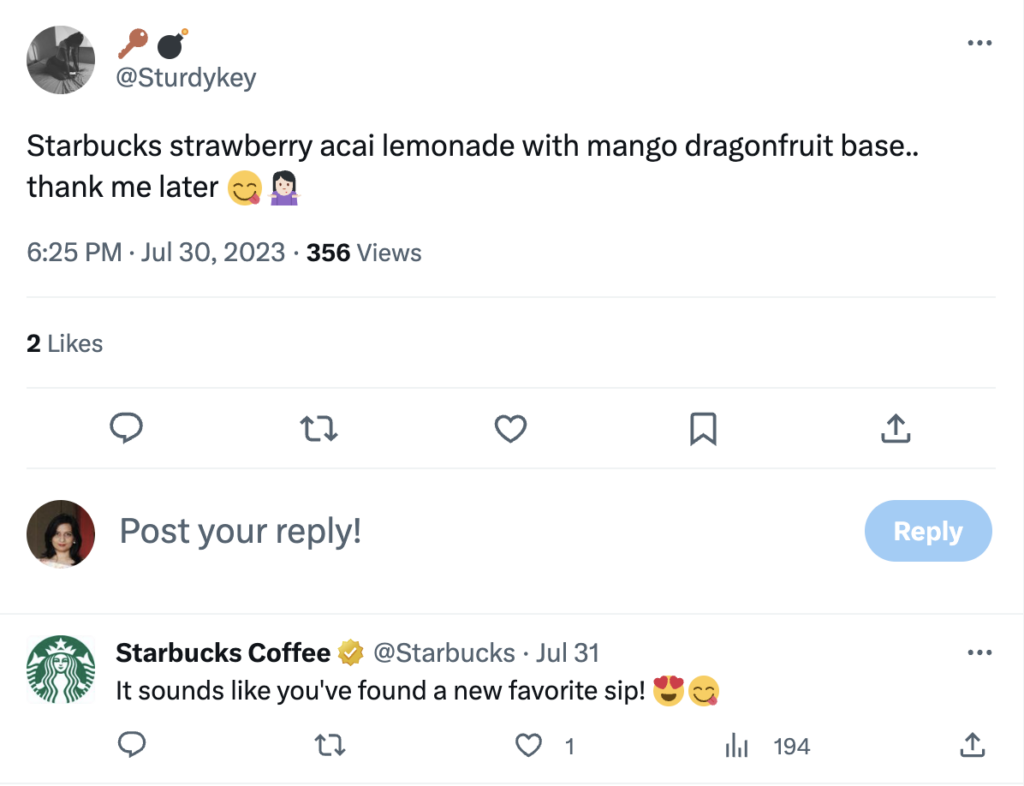The height and width of the screenshot is (786, 1024).
Task: Share the Starbucks Coffee reply
Action: pyautogui.click(x=970, y=745)
